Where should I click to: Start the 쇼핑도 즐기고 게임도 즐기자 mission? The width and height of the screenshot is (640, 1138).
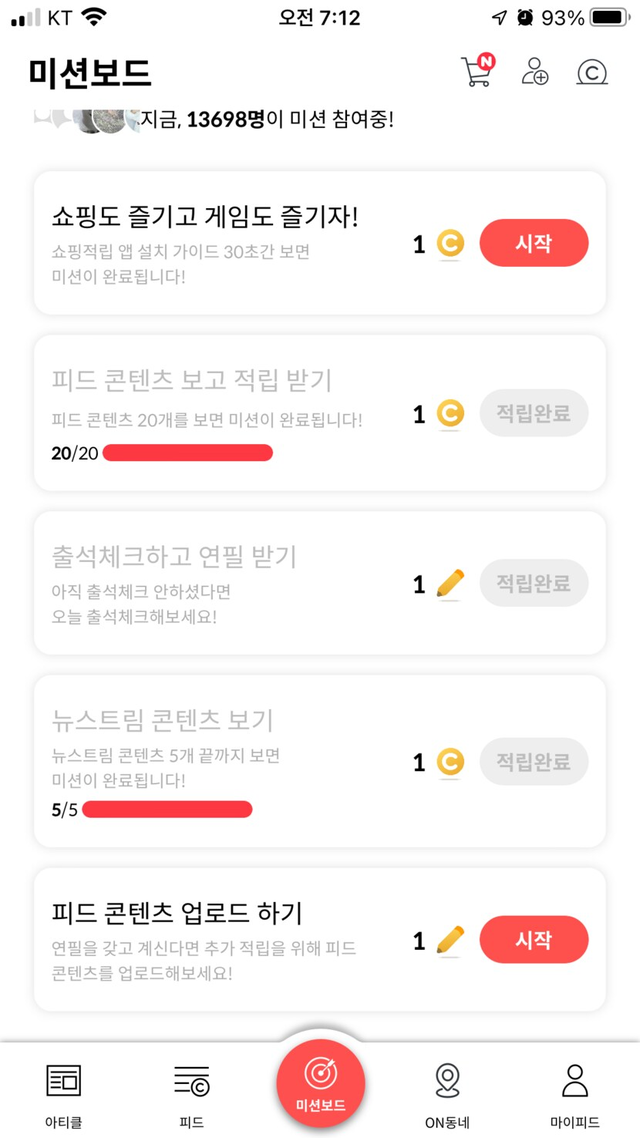coord(534,243)
